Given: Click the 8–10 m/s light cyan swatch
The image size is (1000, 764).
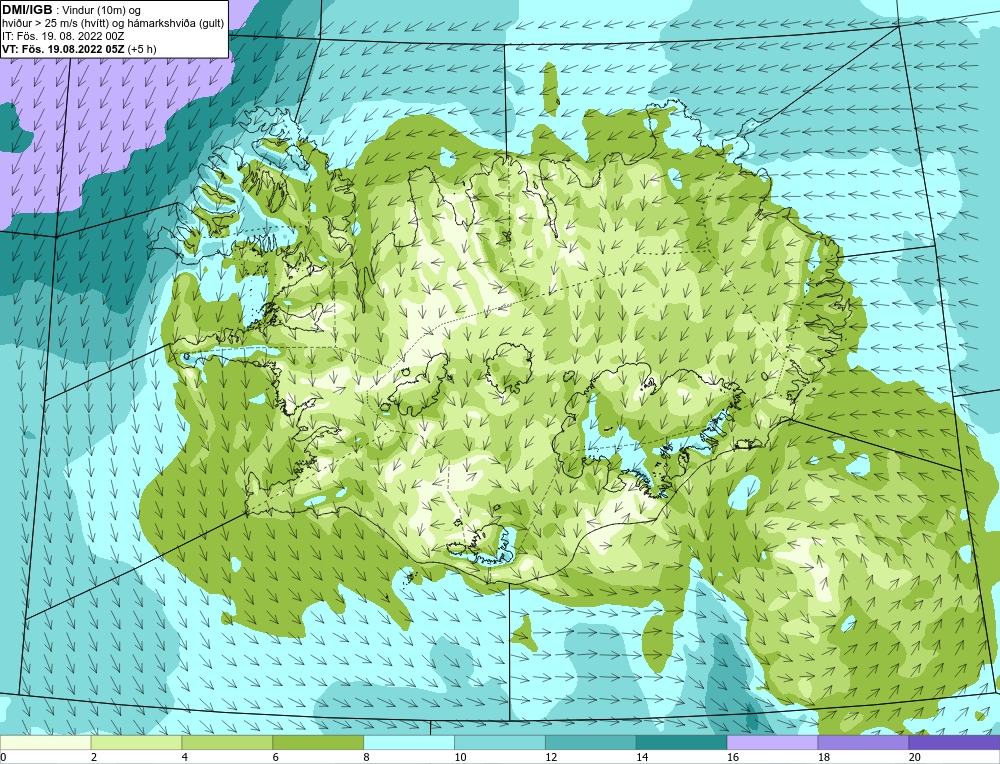Looking at the screenshot, I should click(409, 742).
